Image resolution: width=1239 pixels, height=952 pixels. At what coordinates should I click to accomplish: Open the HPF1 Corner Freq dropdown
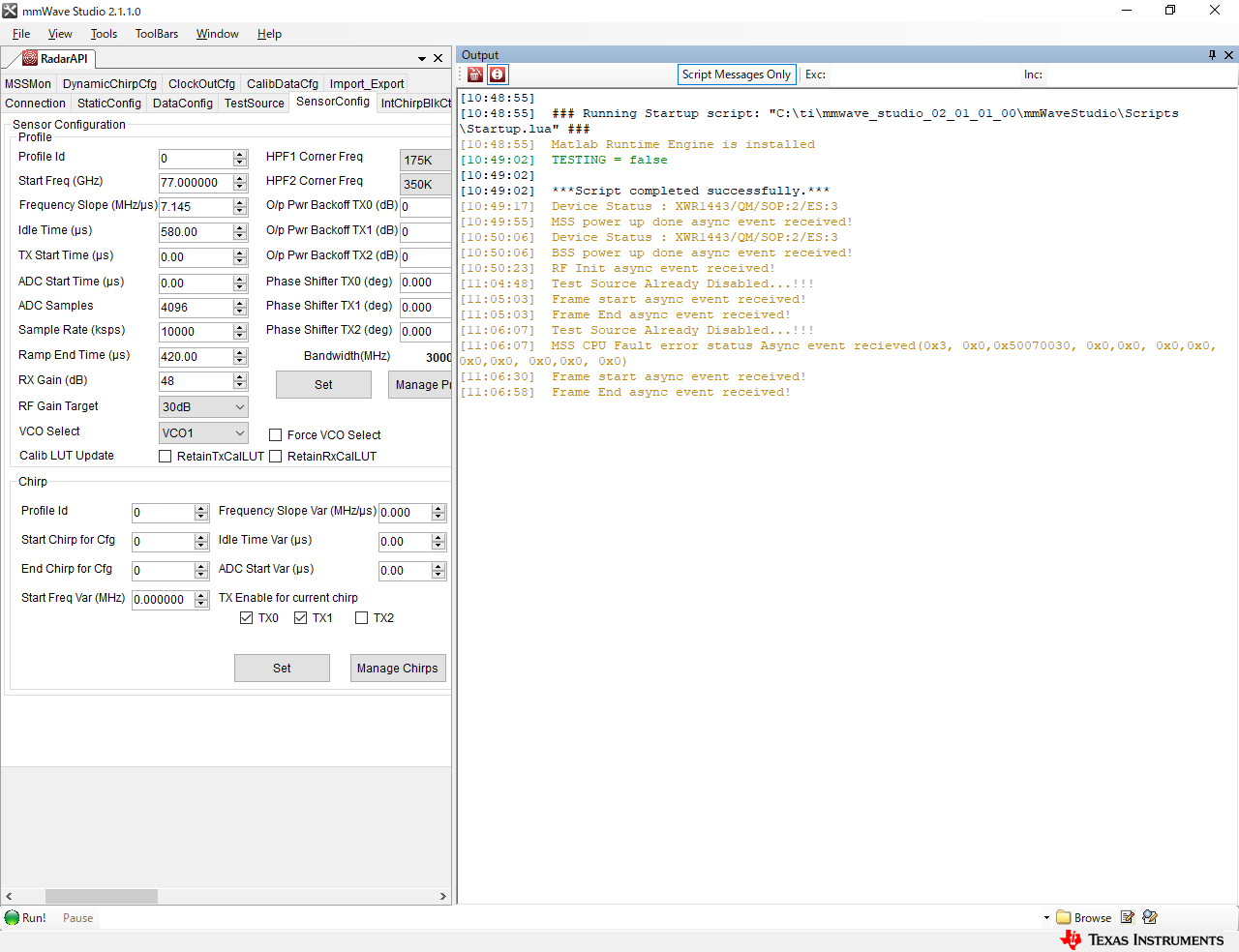pos(426,161)
